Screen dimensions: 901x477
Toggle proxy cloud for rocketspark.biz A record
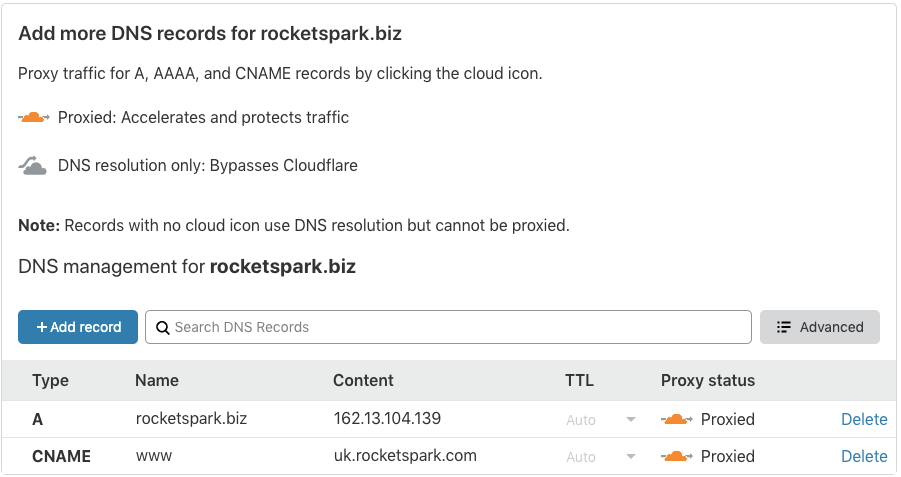tap(677, 420)
